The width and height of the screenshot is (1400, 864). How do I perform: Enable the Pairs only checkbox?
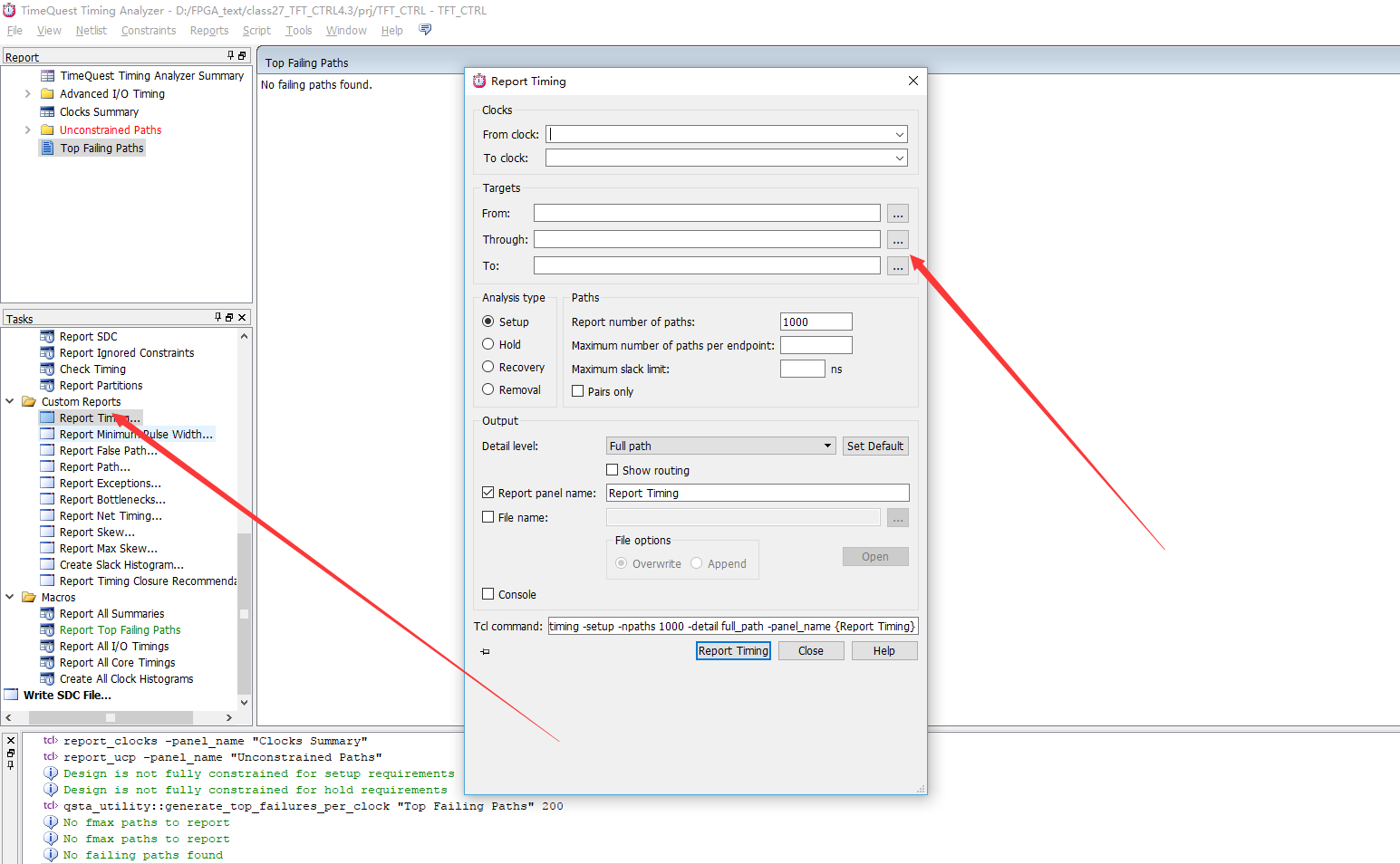click(578, 391)
